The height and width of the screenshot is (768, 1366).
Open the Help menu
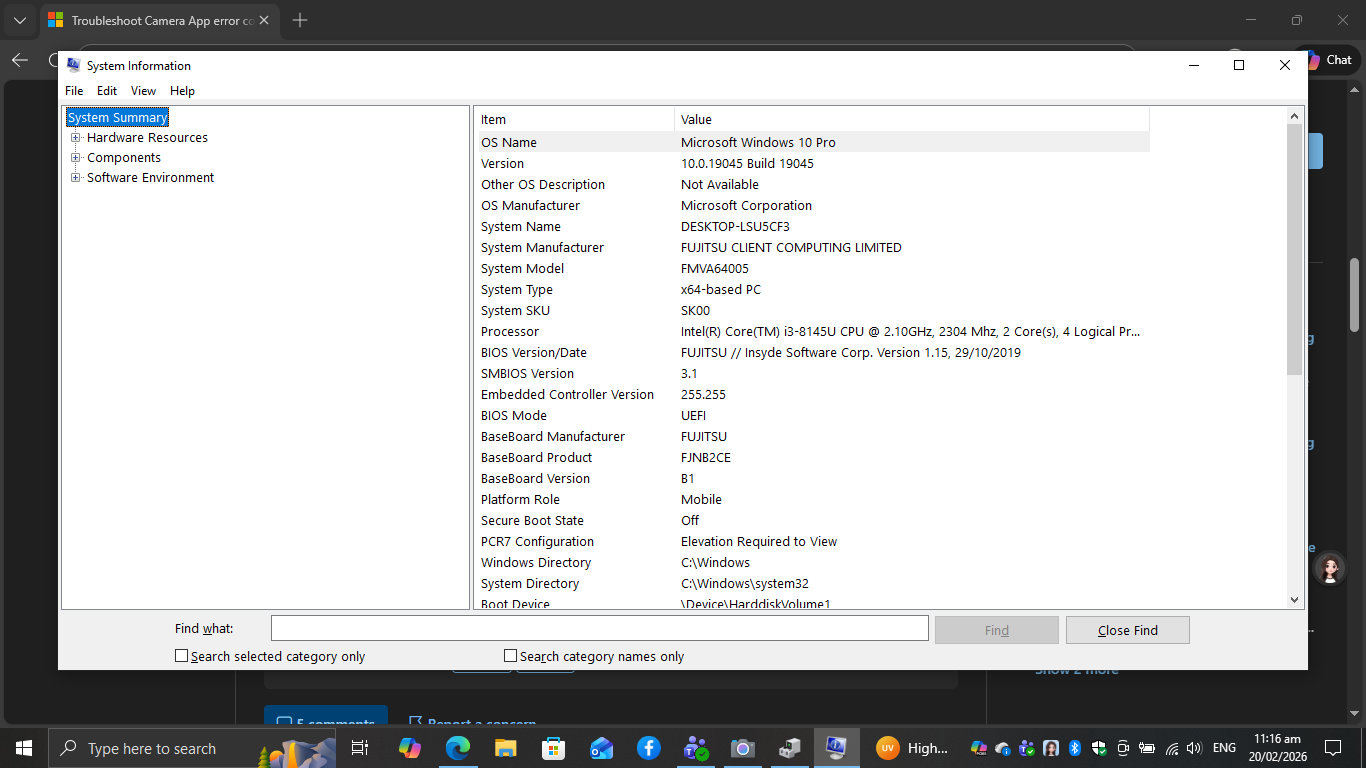pos(182,90)
